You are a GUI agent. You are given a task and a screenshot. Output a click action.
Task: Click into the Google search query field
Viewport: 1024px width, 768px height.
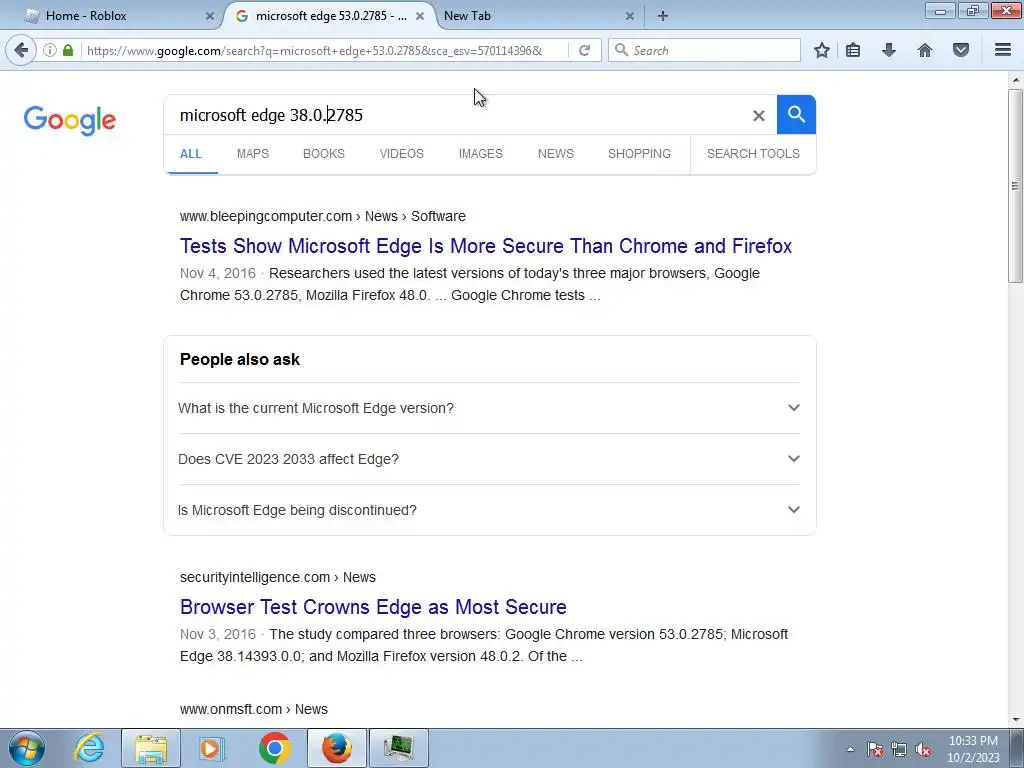coord(457,116)
